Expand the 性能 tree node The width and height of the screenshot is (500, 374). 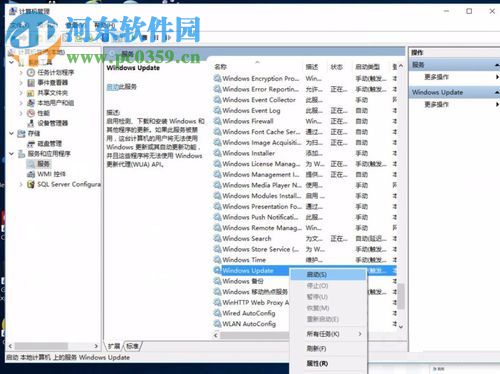pos(21,113)
